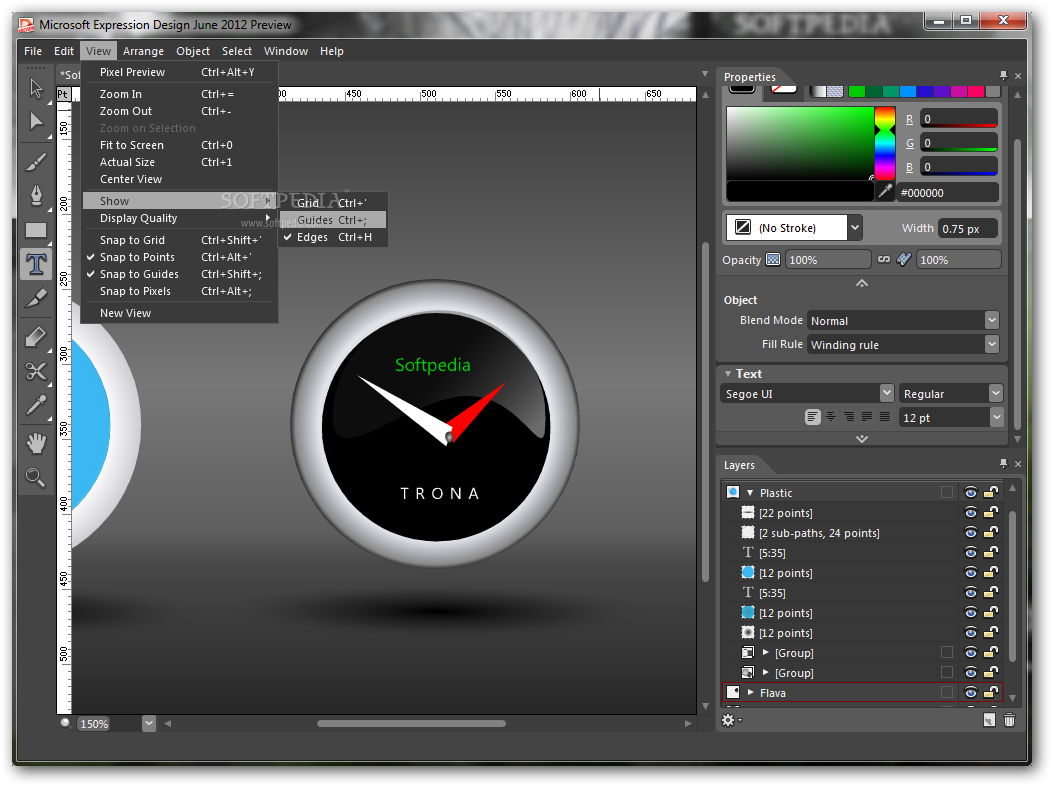Screen dimensions: 1052x786
Task: Toggle Snap to Guides in View menu
Action: [x=179, y=274]
